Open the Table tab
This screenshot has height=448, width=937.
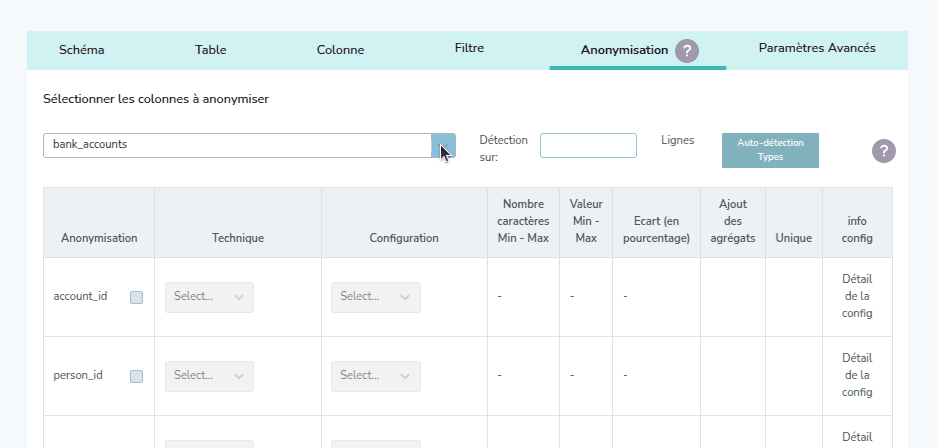pos(210,49)
